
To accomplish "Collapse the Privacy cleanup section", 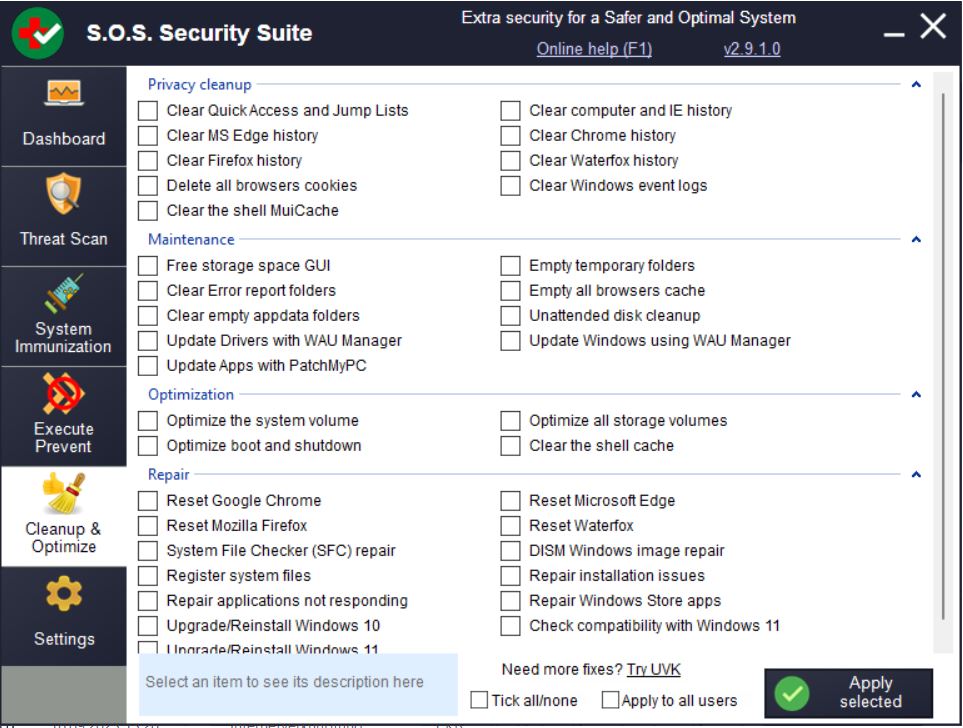I will [x=916, y=85].
